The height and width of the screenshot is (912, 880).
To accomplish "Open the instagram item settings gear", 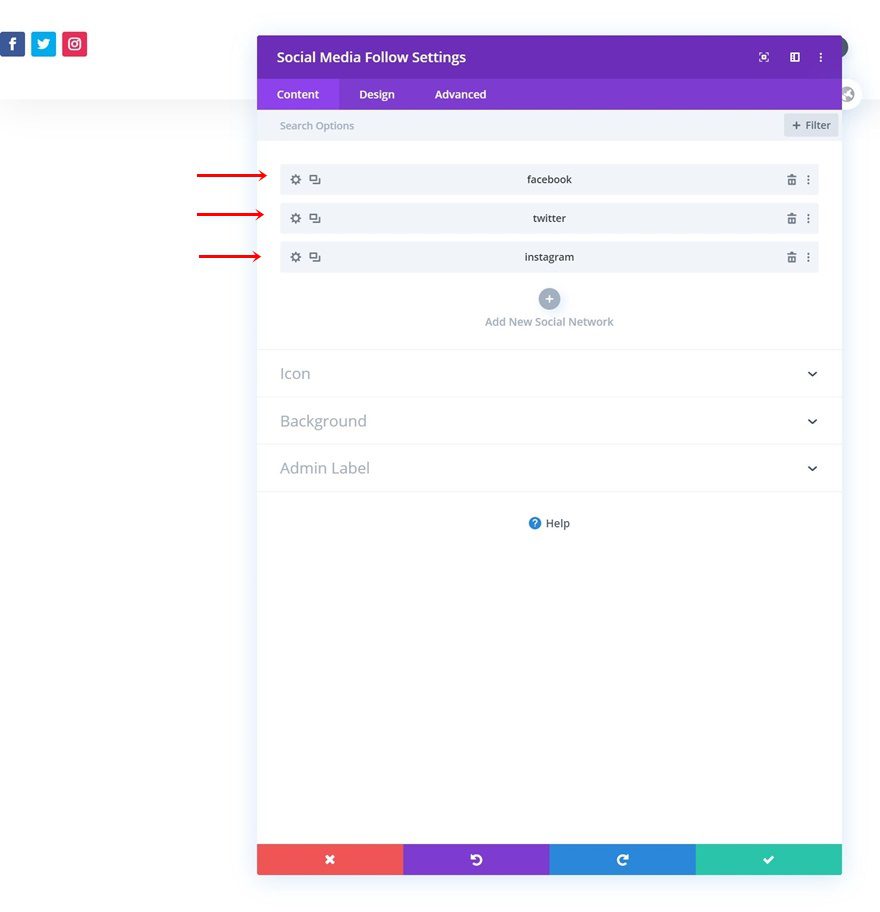I will coord(295,256).
